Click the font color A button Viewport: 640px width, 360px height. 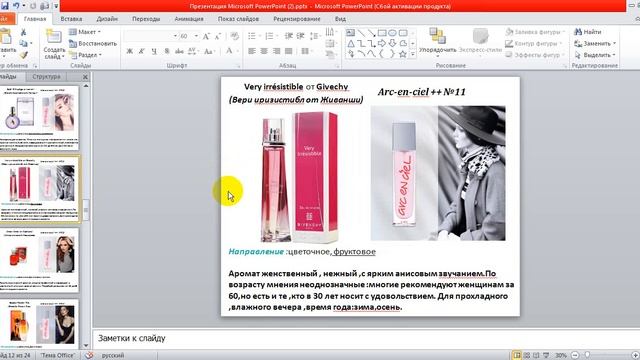click(x=229, y=51)
